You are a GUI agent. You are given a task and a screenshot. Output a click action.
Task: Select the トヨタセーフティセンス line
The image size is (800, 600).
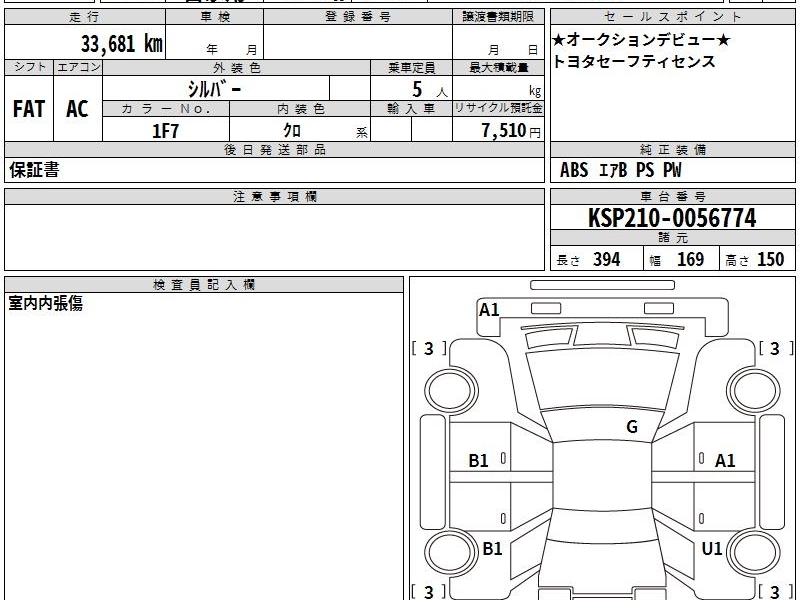(x=634, y=62)
